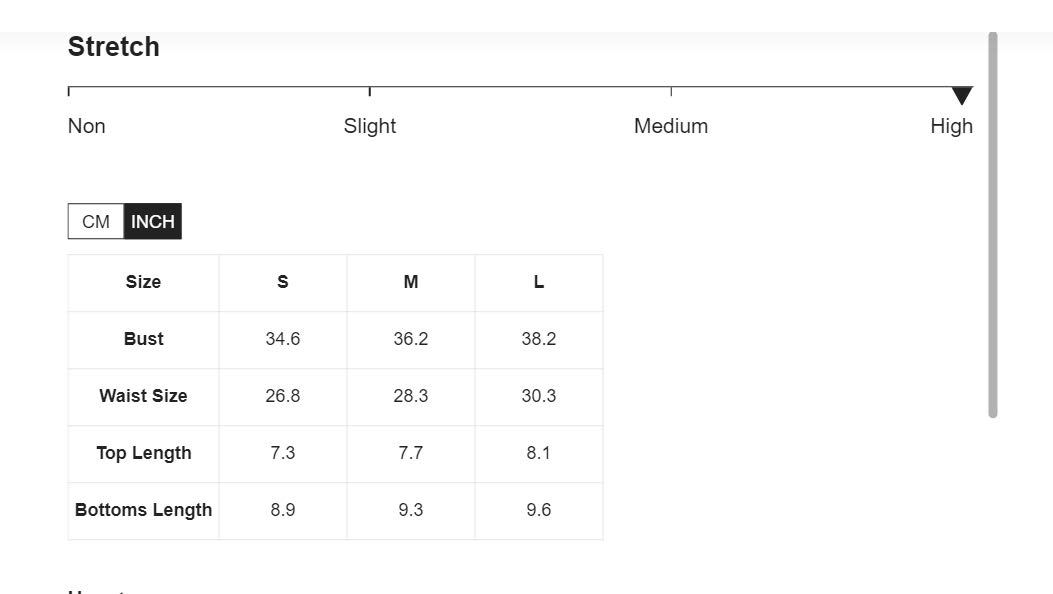Screen dimensions: 1053x594
Task: Switch size chart units to CM
Action: tap(96, 221)
